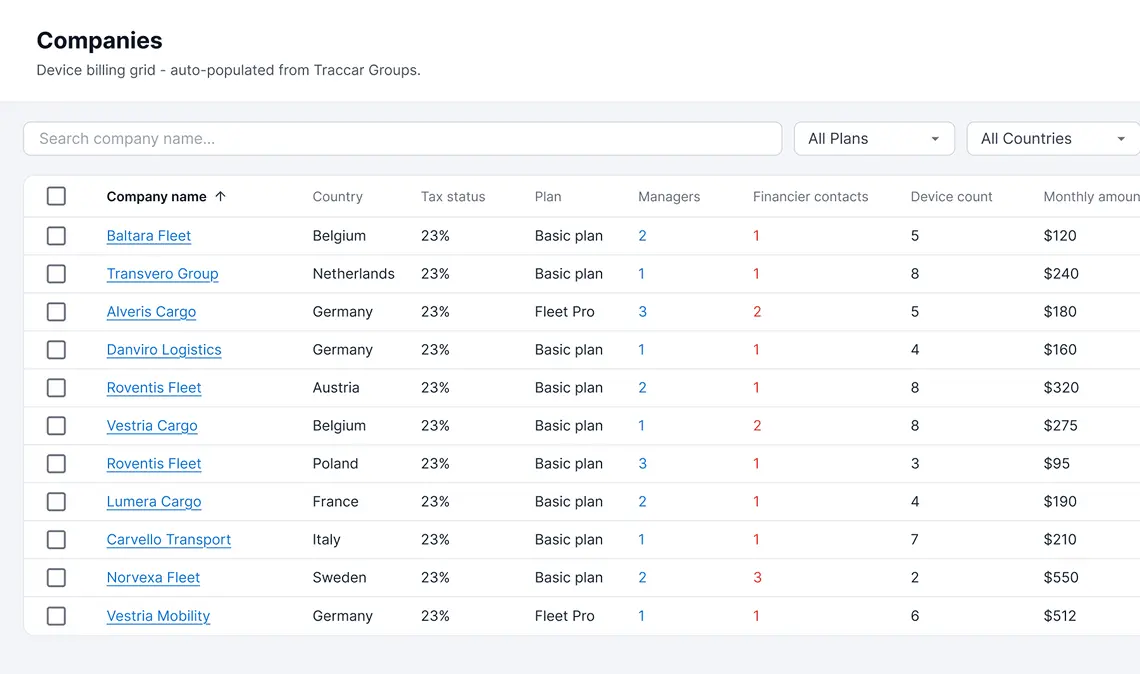Open Roventis Fleet link in Poland row

click(153, 464)
